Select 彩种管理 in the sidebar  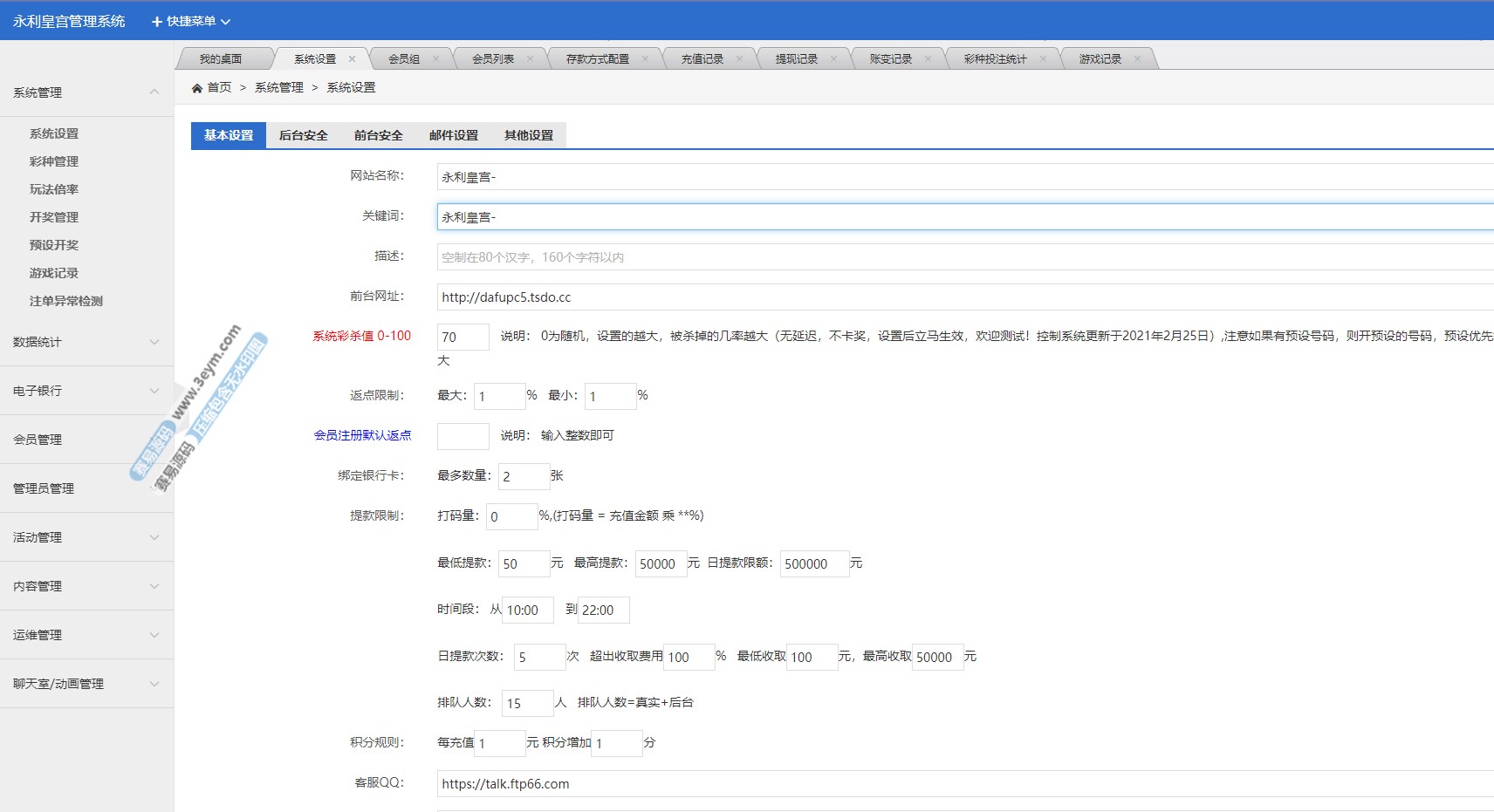point(54,161)
